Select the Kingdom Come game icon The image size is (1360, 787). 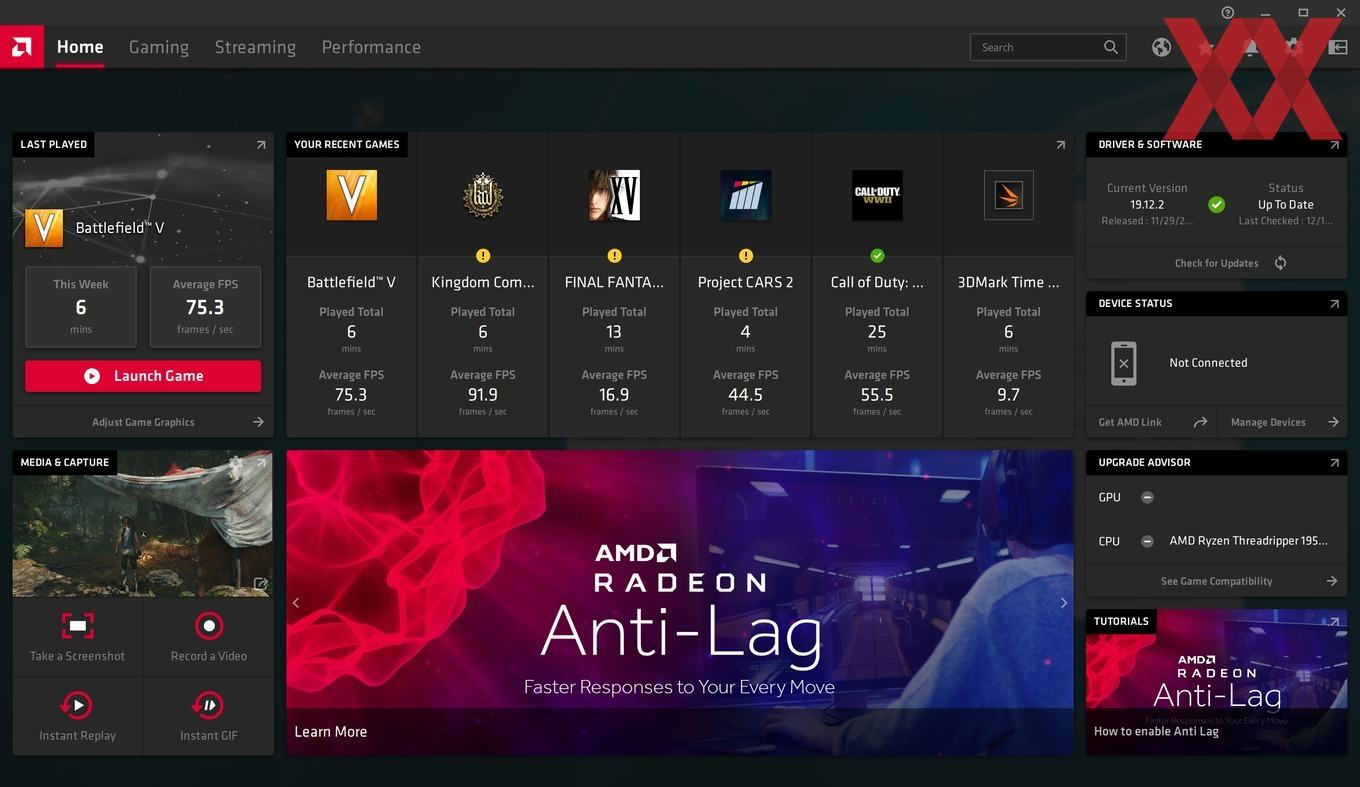[x=483, y=195]
